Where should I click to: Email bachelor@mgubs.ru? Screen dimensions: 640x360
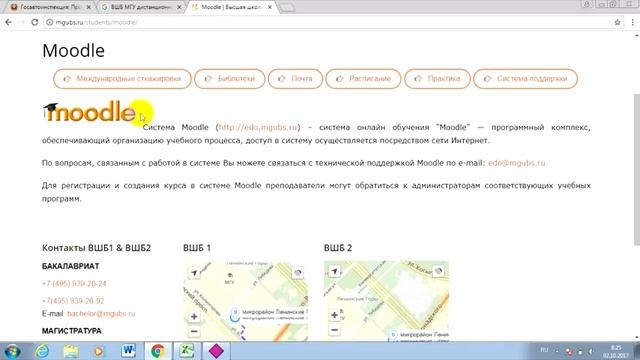click(101, 313)
